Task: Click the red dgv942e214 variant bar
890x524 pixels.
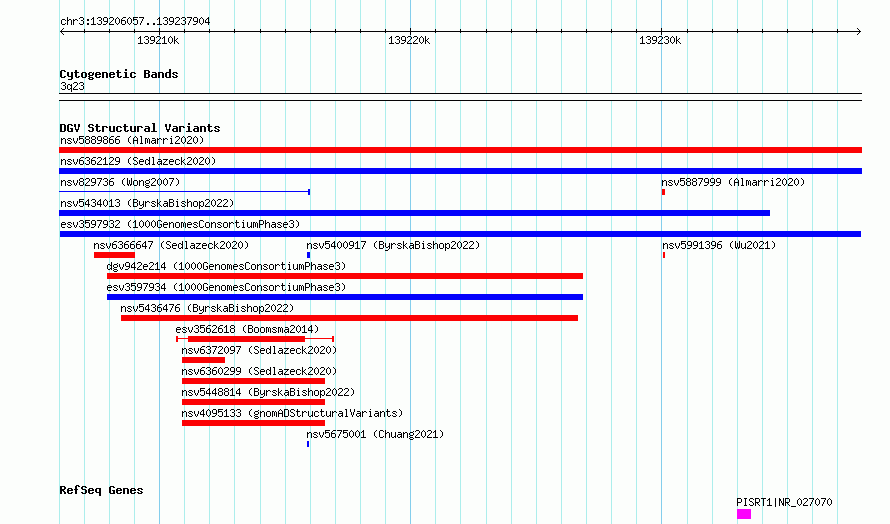Action: pyautogui.click(x=345, y=276)
